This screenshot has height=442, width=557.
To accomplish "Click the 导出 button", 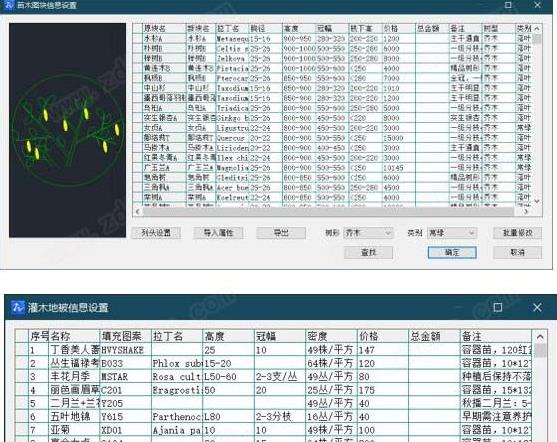I will (281, 233).
